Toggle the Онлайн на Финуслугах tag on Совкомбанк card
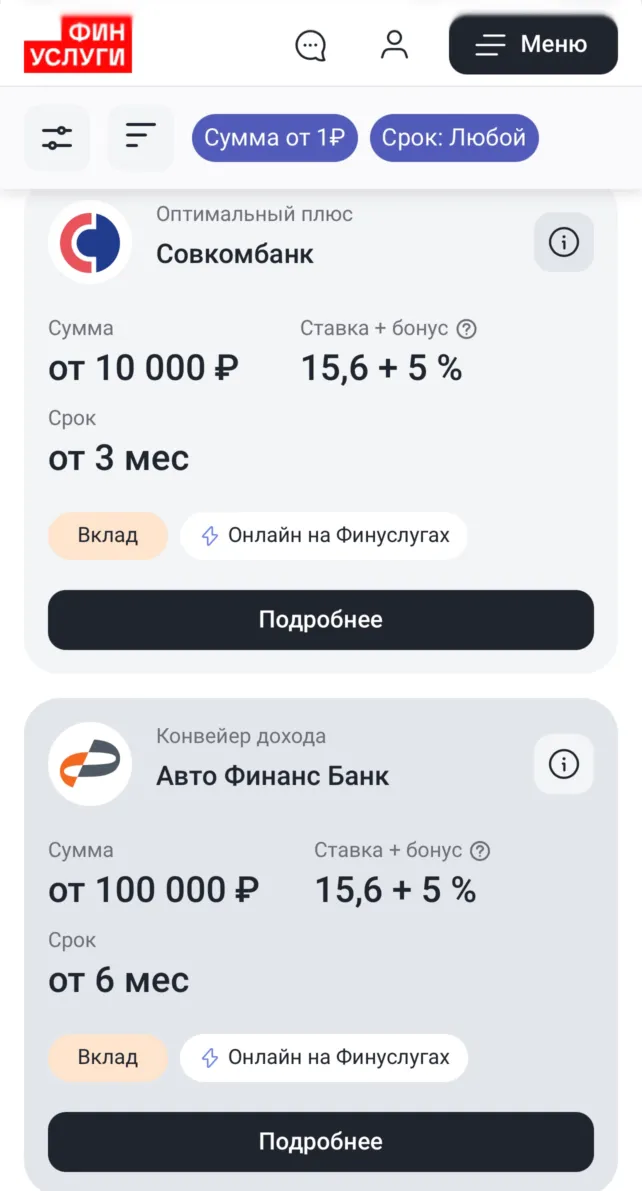 click(x=322, y=536)
